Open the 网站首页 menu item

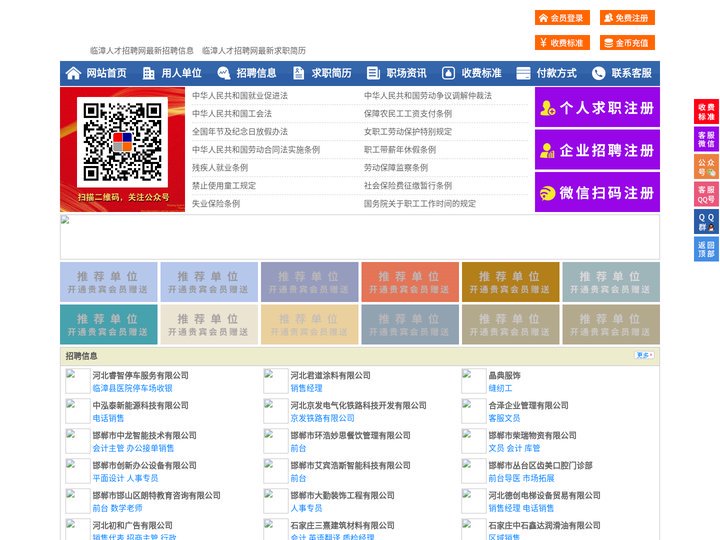point(107,73)
